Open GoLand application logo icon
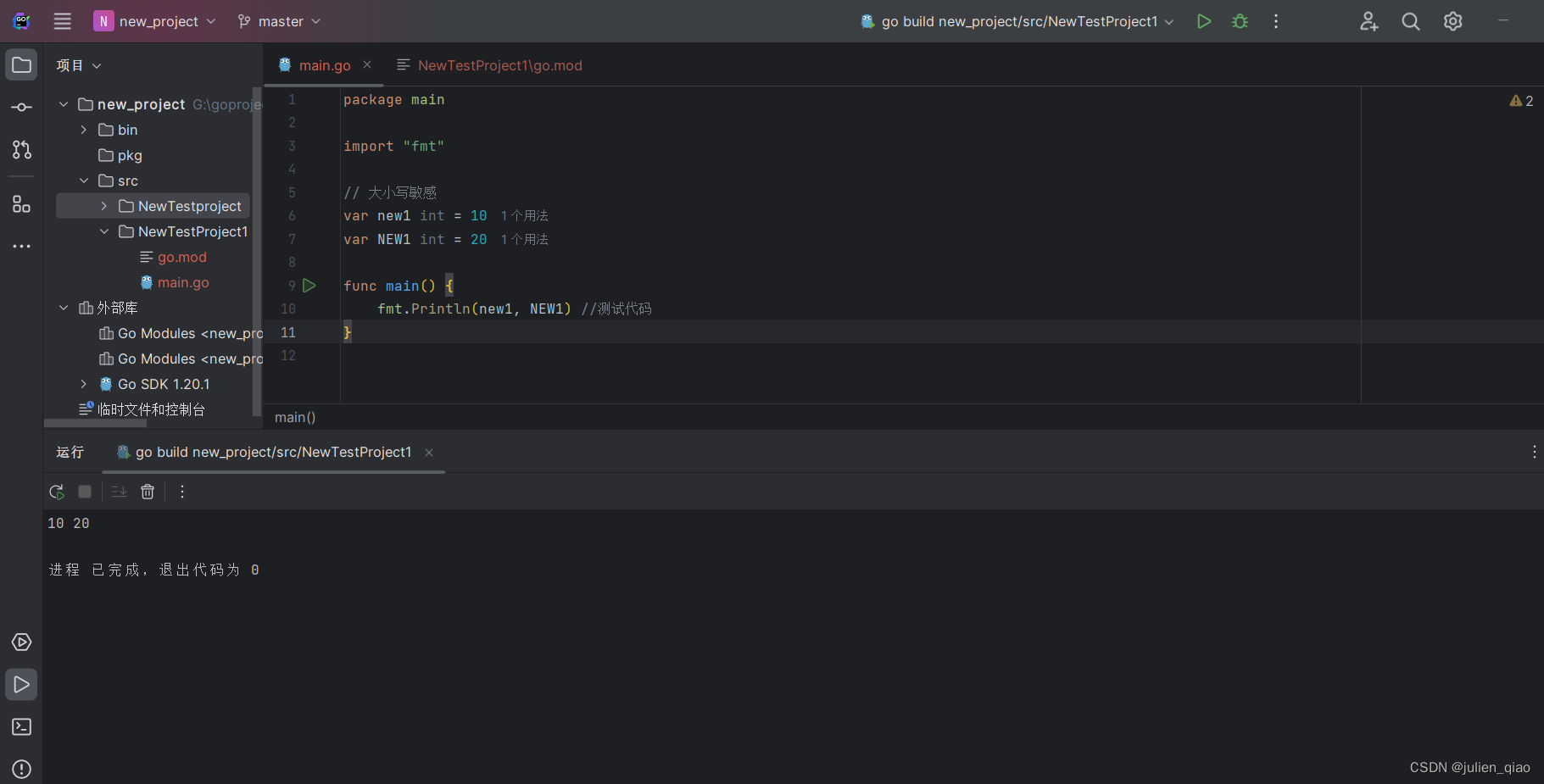 [22, 21]
